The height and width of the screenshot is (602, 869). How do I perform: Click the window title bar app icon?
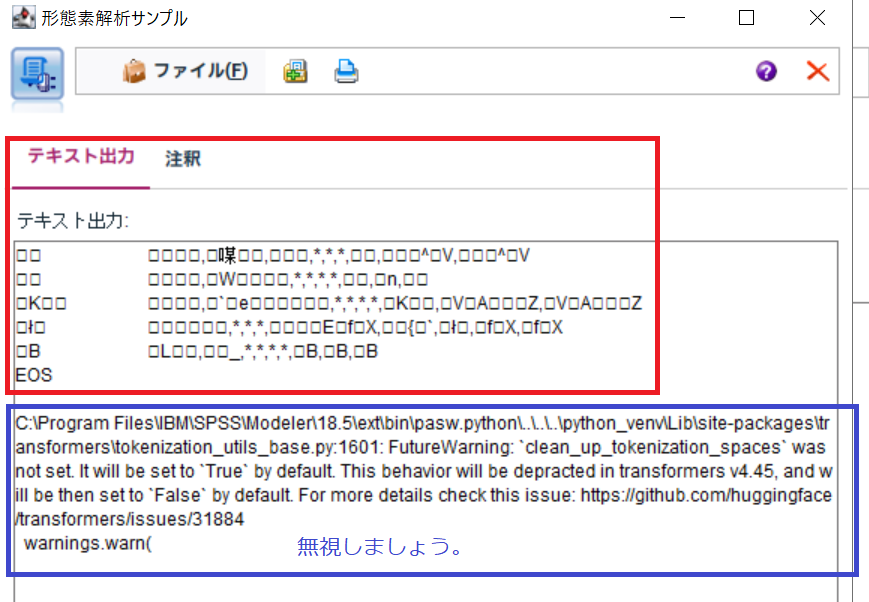coord(24,18)
